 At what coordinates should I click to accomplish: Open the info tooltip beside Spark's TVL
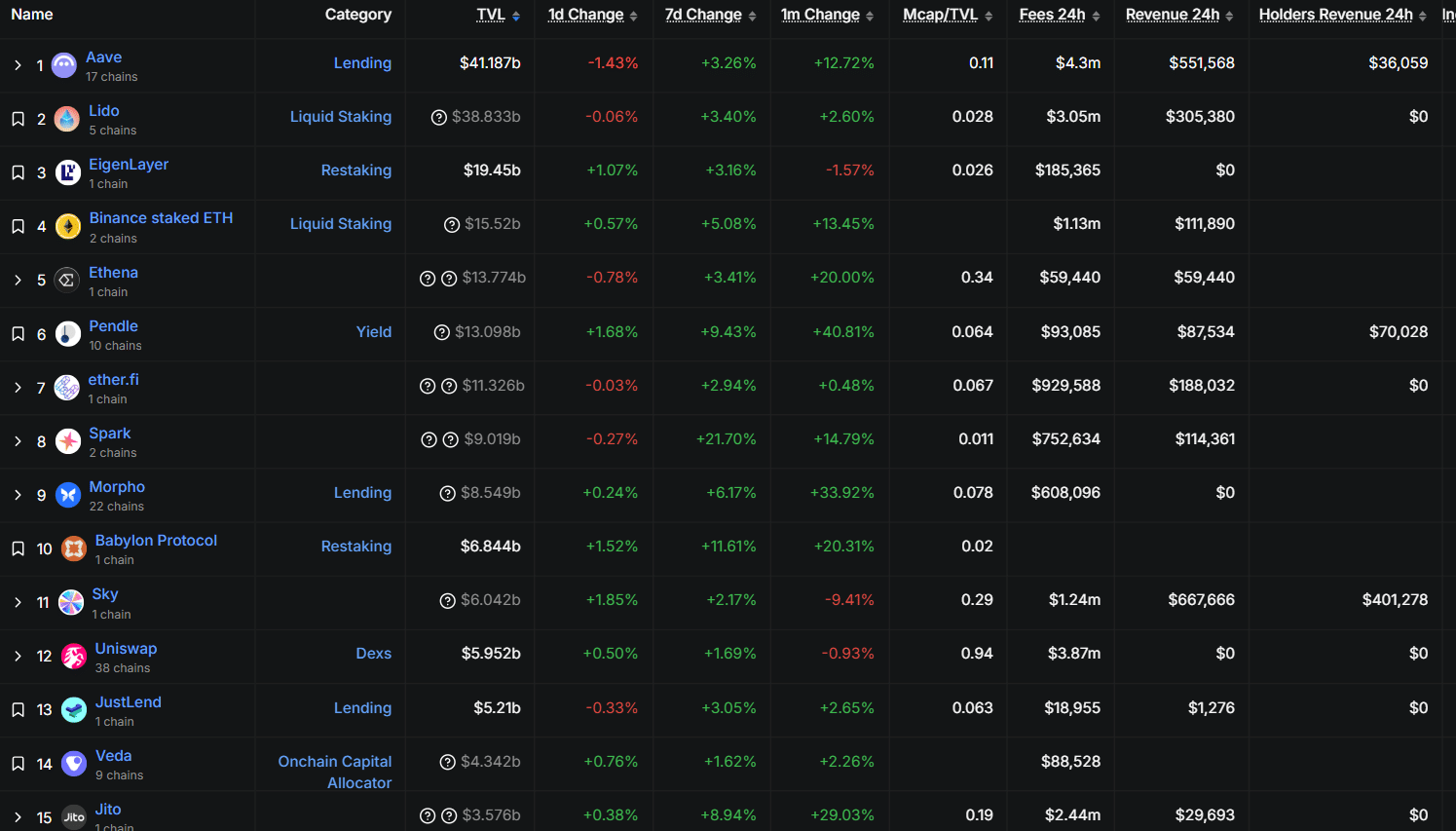click(x=429, y=439)
